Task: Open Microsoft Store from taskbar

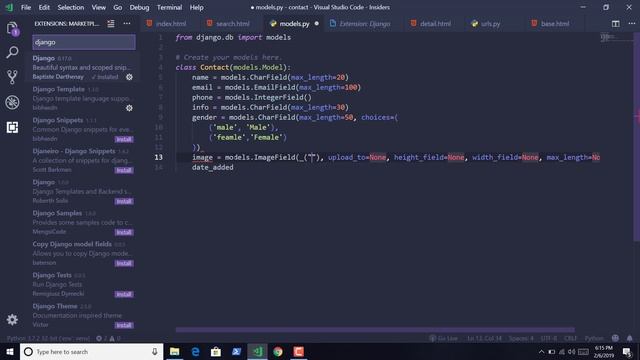Action: click(x=216, y=351)
